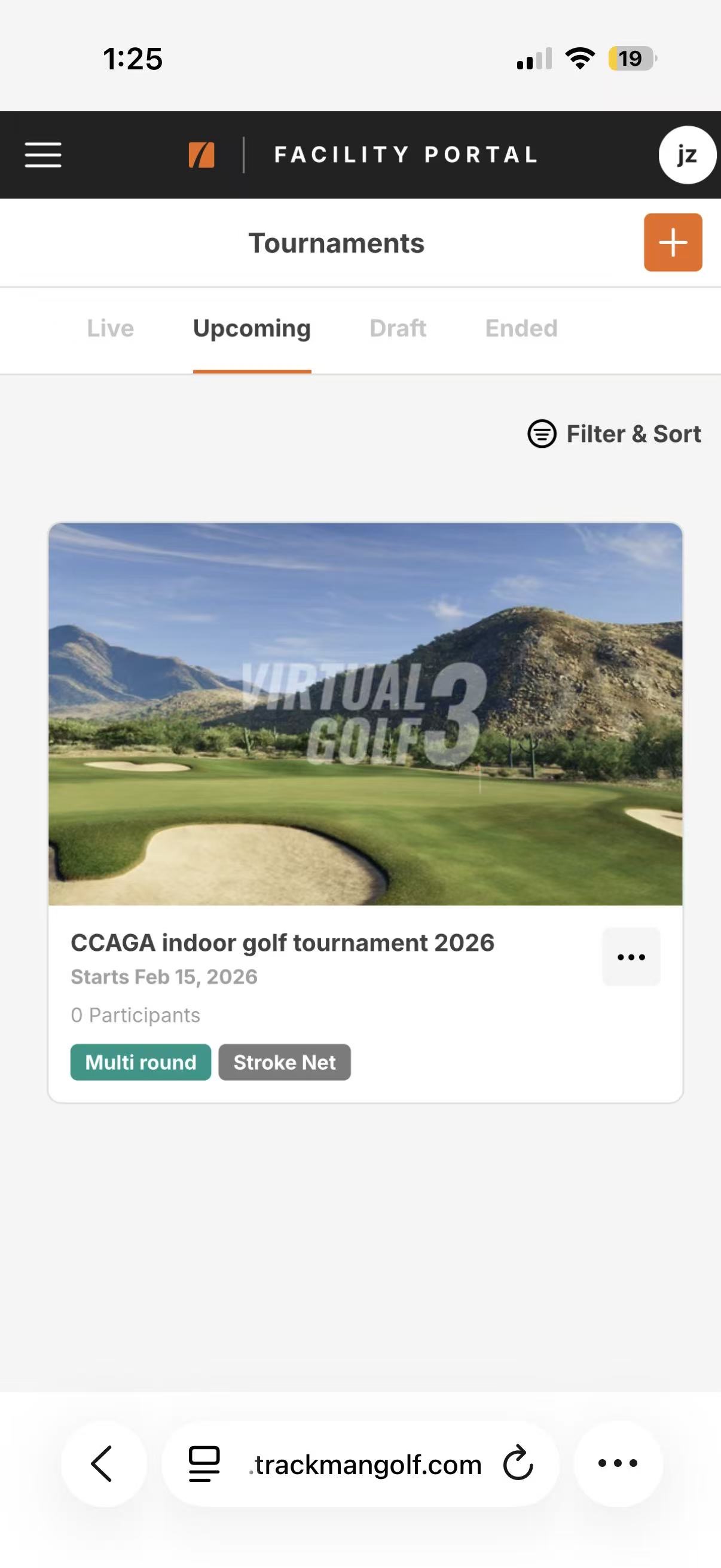Open tournament card three-dot options menu

631,957
